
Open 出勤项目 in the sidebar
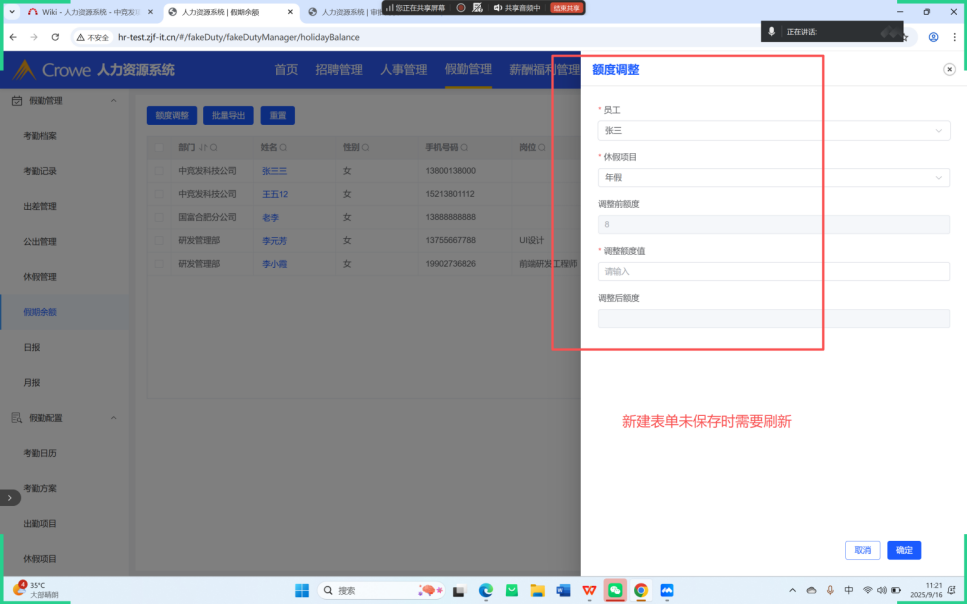[40, 524]
